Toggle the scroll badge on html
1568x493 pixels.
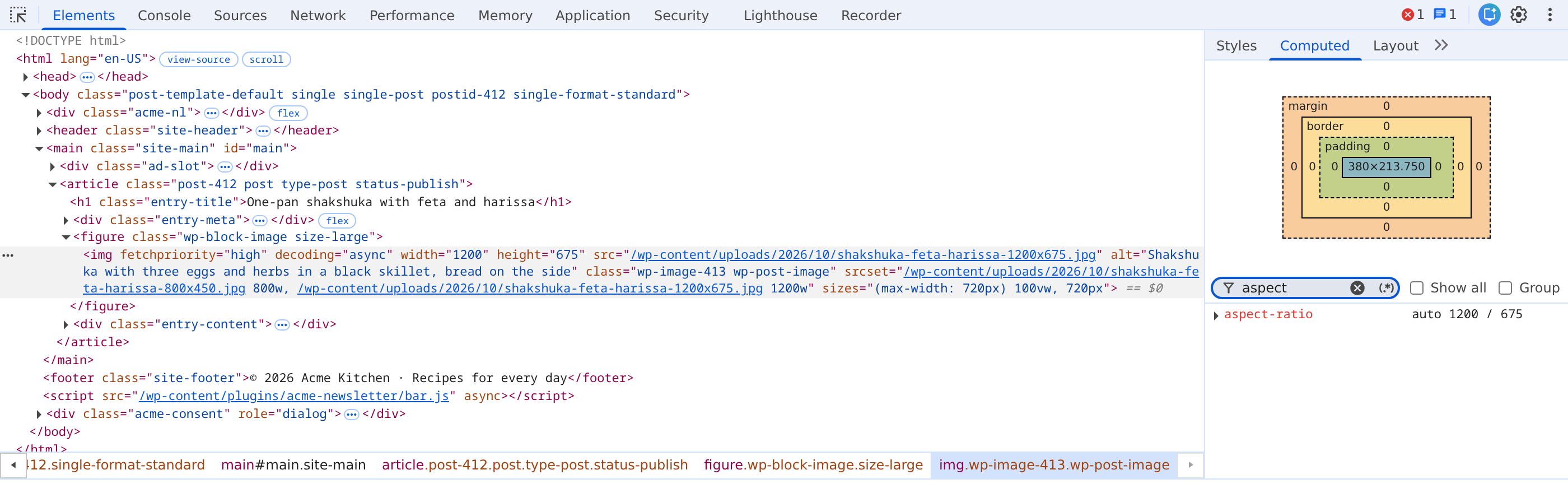[266, 59]
